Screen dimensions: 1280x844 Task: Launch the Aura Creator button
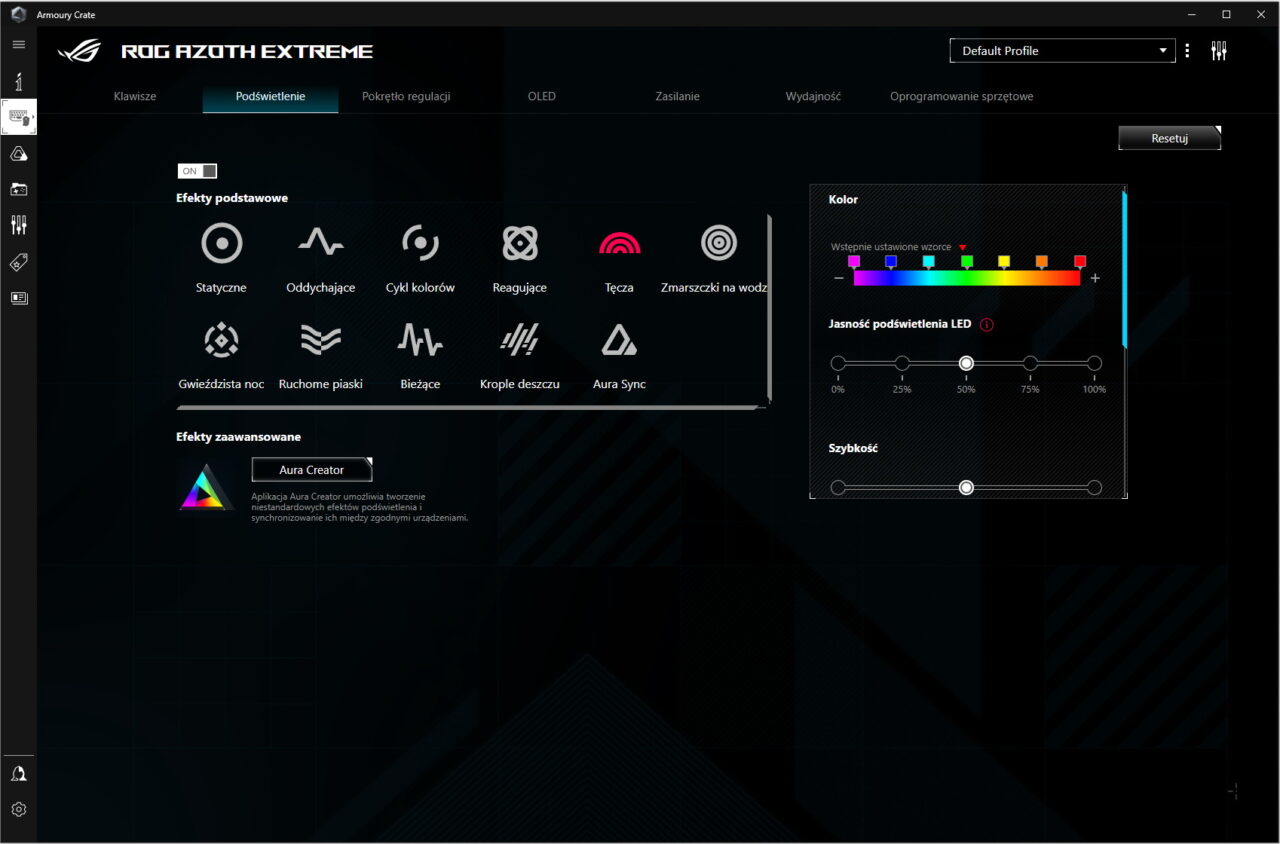click(x=311, y=470)
